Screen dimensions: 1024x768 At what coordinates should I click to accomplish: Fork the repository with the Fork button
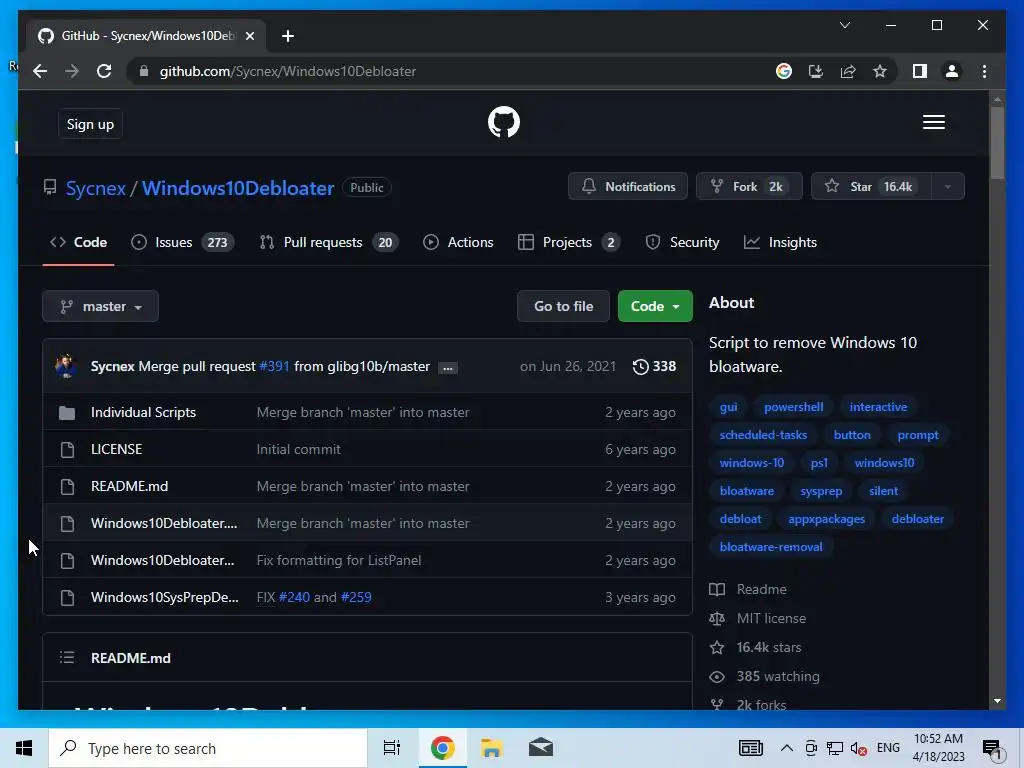click(x=749, y=187)
